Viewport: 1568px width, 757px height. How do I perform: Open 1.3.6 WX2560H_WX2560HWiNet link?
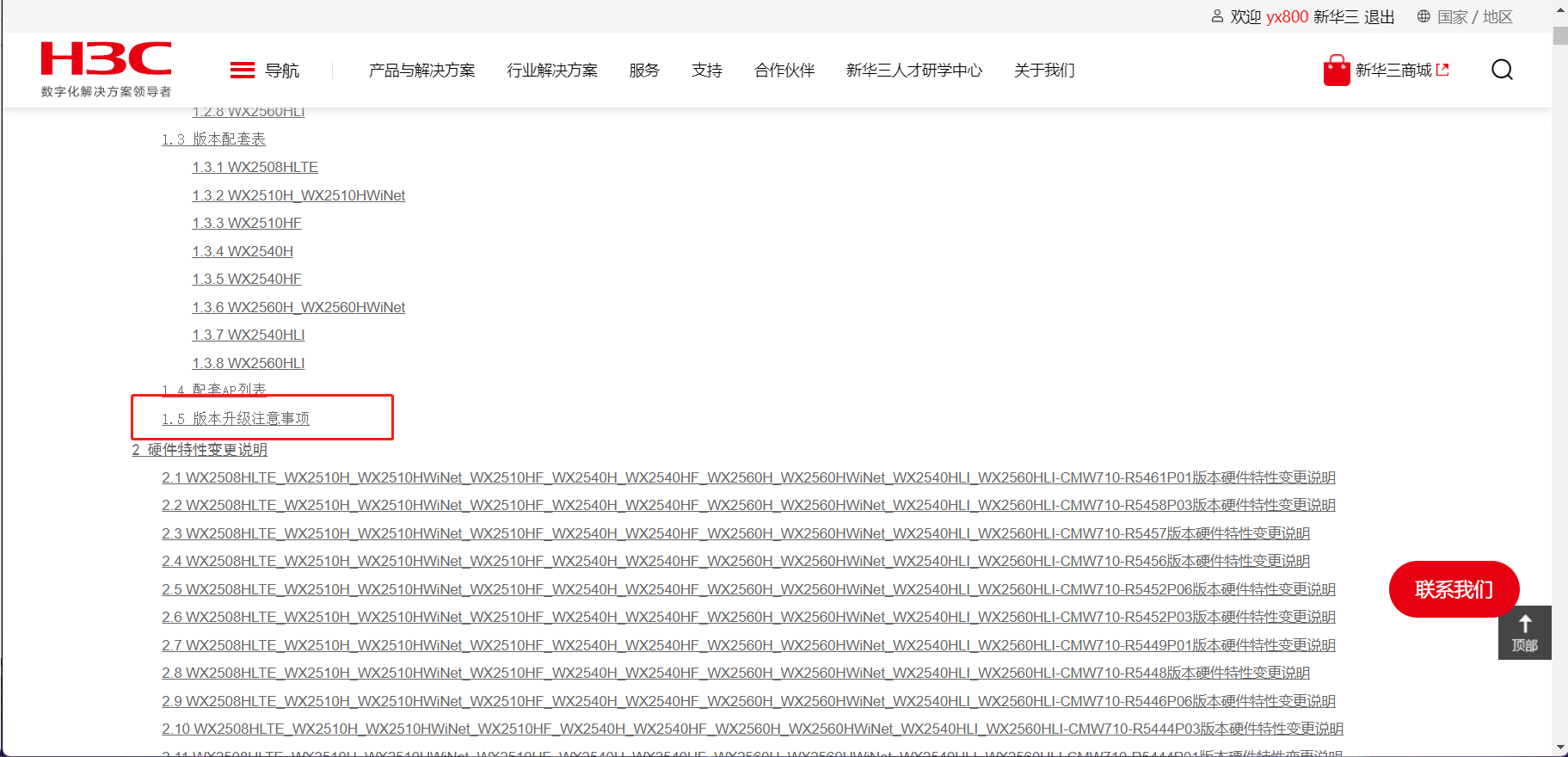tap(298, 307)
